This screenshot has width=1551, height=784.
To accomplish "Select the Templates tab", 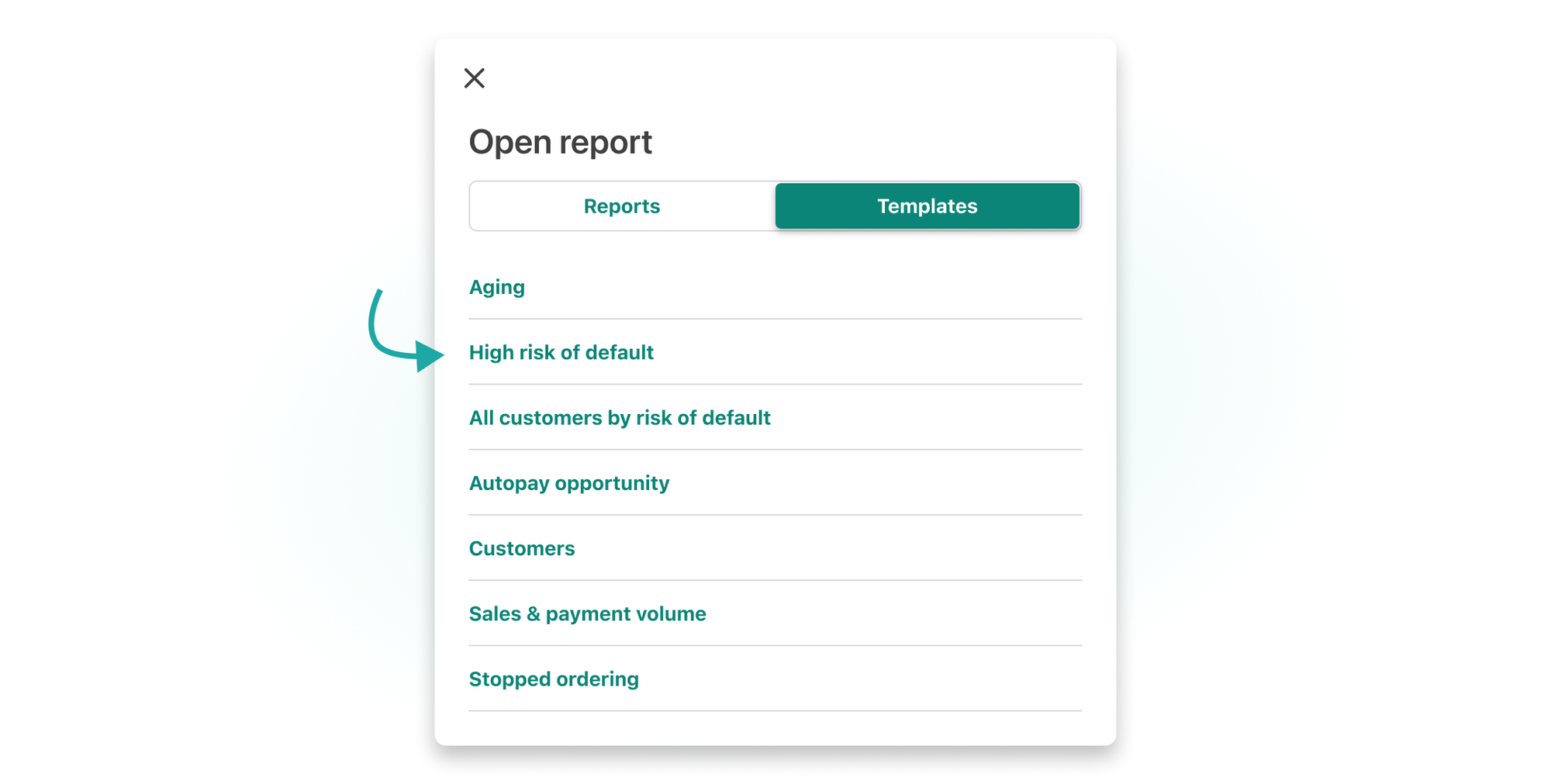I will click(x=927, y=206).
